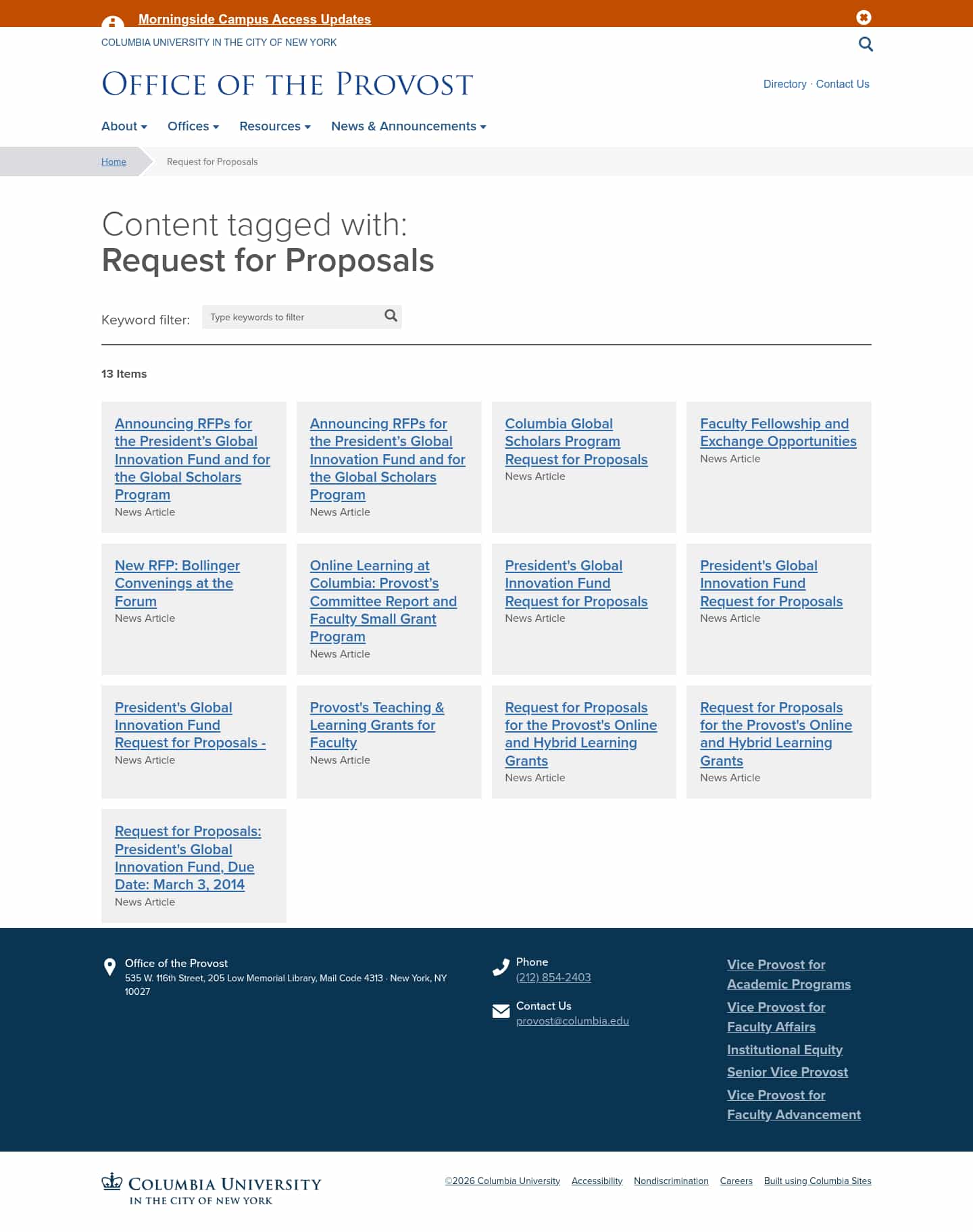Viewport: 973px width, 1232px height.
Task: Expand the News & Announcements menu
Action: [409, 126]
